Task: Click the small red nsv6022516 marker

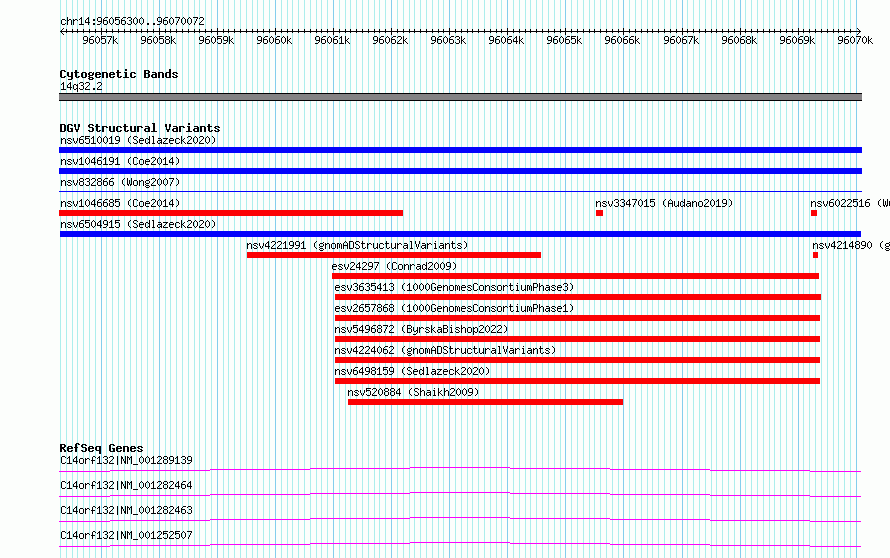Action: (814, 213)
